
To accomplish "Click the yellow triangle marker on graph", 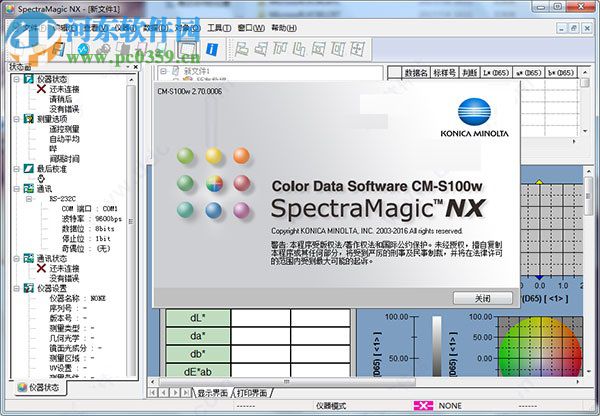I will [x=539, y=182].
